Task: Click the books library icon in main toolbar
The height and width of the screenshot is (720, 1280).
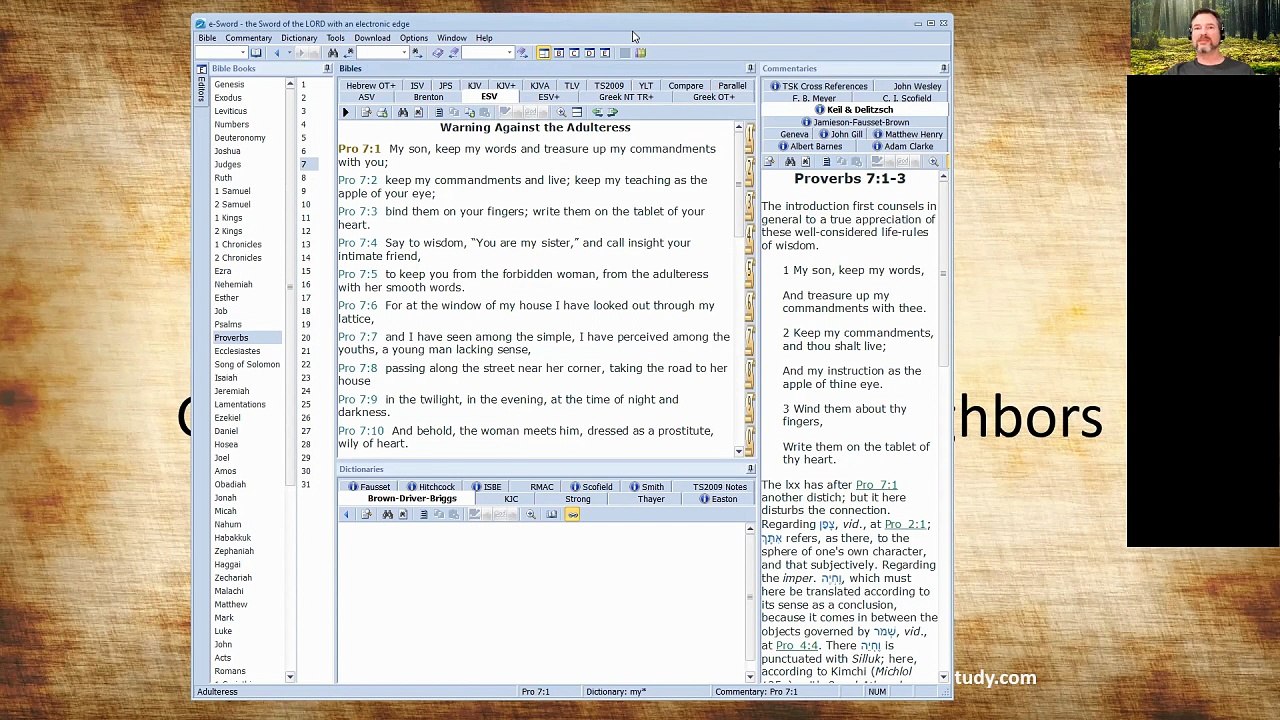Action: [640, 52]
